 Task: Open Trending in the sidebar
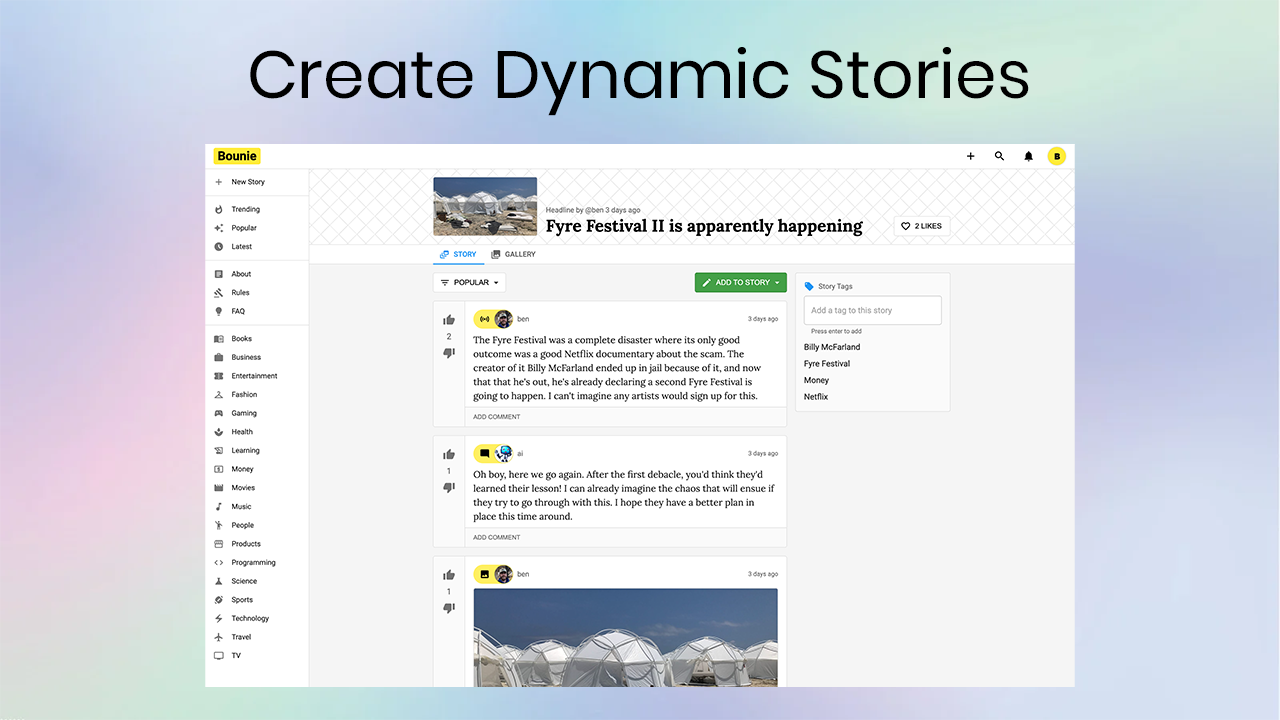click(245, 209)
